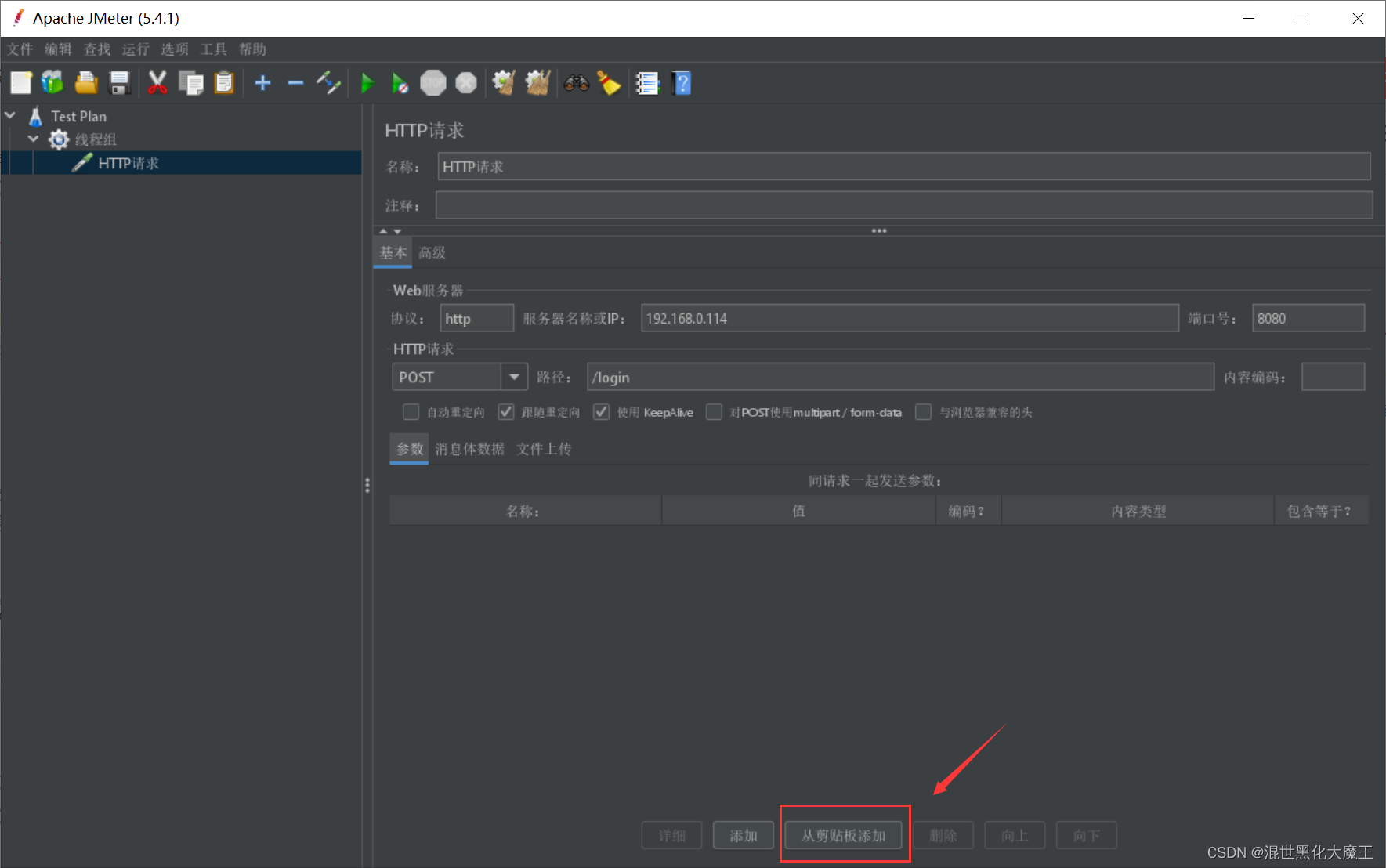Click the Cut scissors icon
1386x868 pixels.
click(157, 82)
